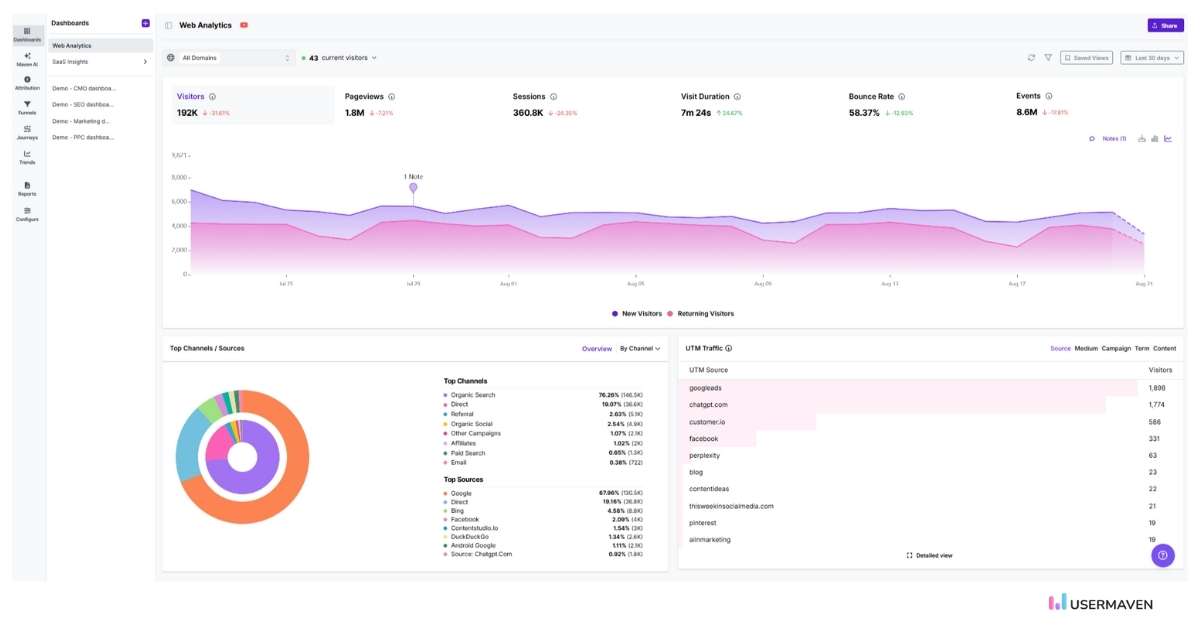Switch UTM Traffic to the Campaign tab

point(1116,349)
